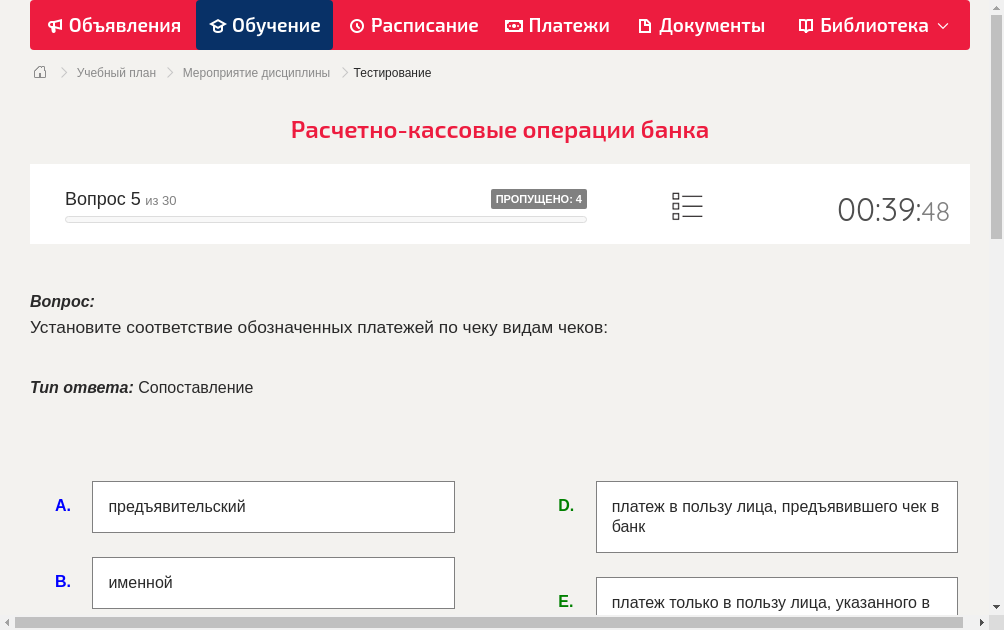
Task: Open the question list navigator icon
Action: (x=687, y=205)
